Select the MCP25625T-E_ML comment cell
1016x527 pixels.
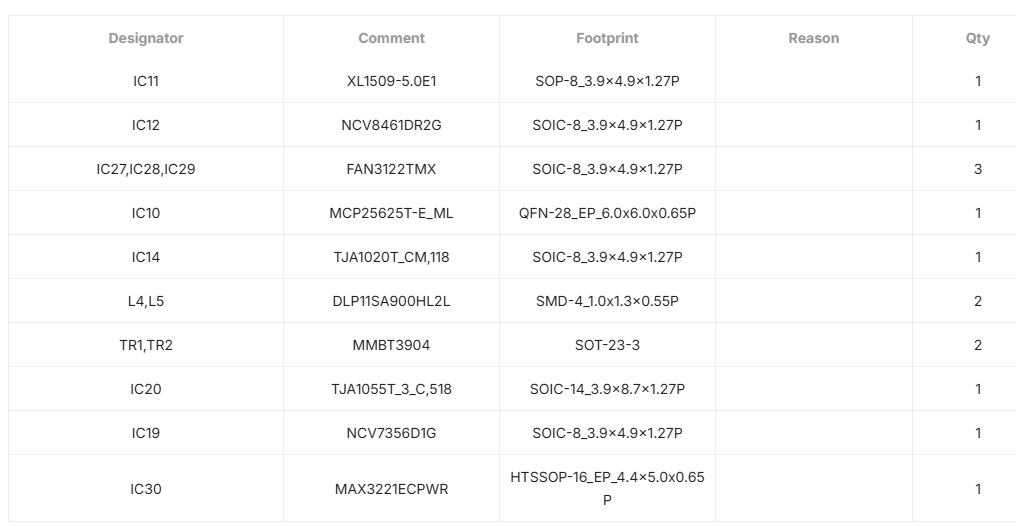pyautogui.click(x=391, y=213)
